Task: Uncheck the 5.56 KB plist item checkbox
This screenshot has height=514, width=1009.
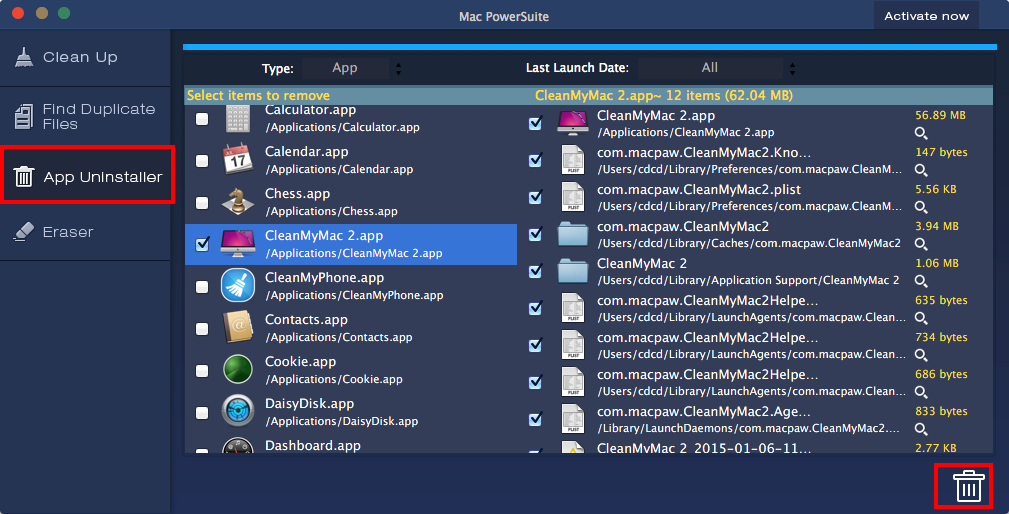Action: [535, 197]
